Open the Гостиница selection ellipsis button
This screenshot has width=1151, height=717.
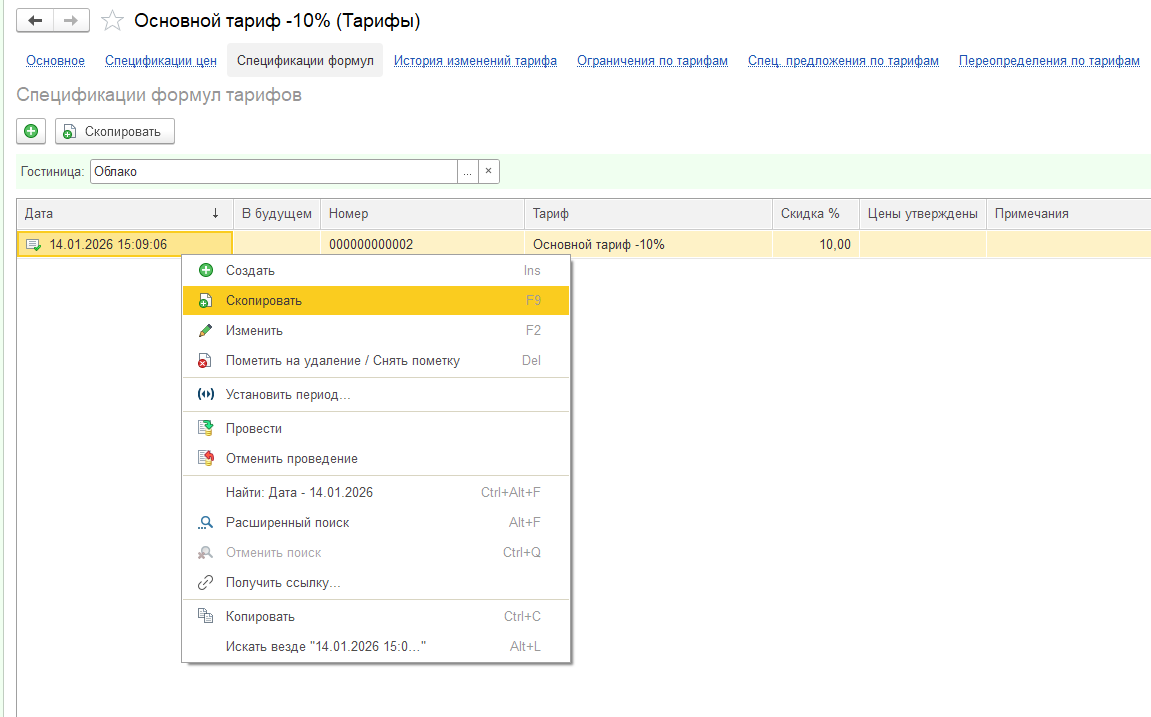coord(468,171)
